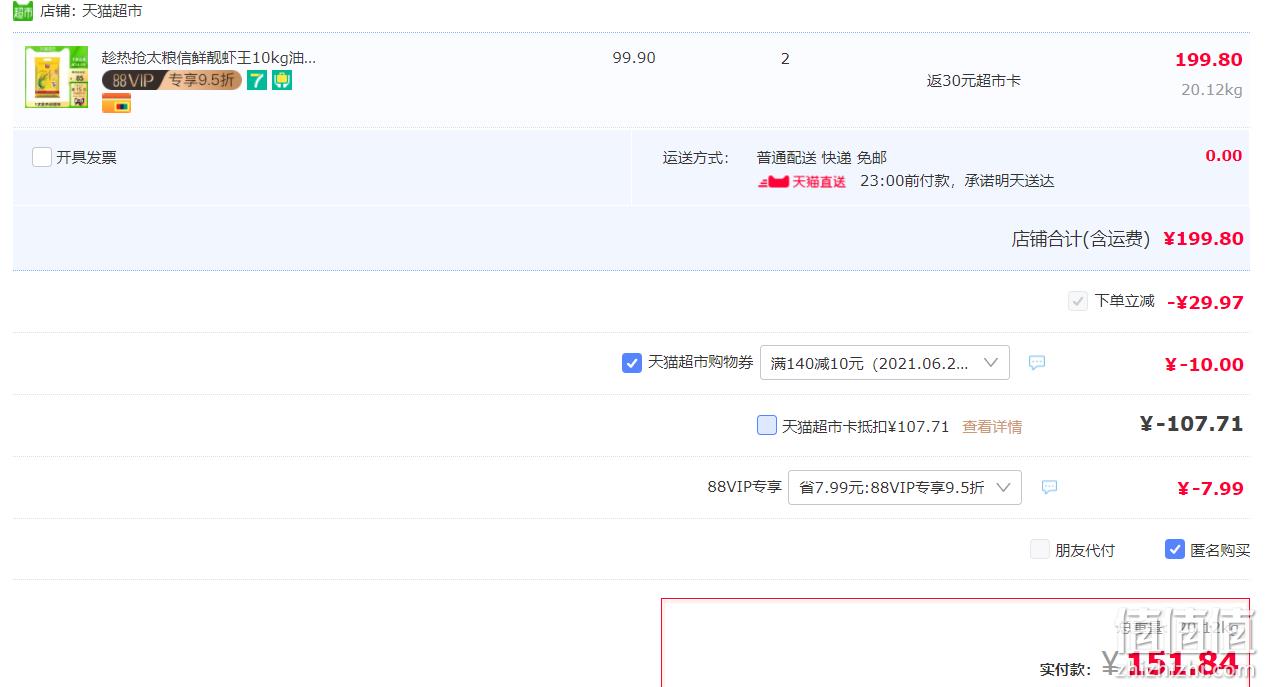This screenshot has height=687, width=1265.
Task: Expand the 满140减10元 coupon dropdown
Action: pyautogui.click(x=885, y=363)
